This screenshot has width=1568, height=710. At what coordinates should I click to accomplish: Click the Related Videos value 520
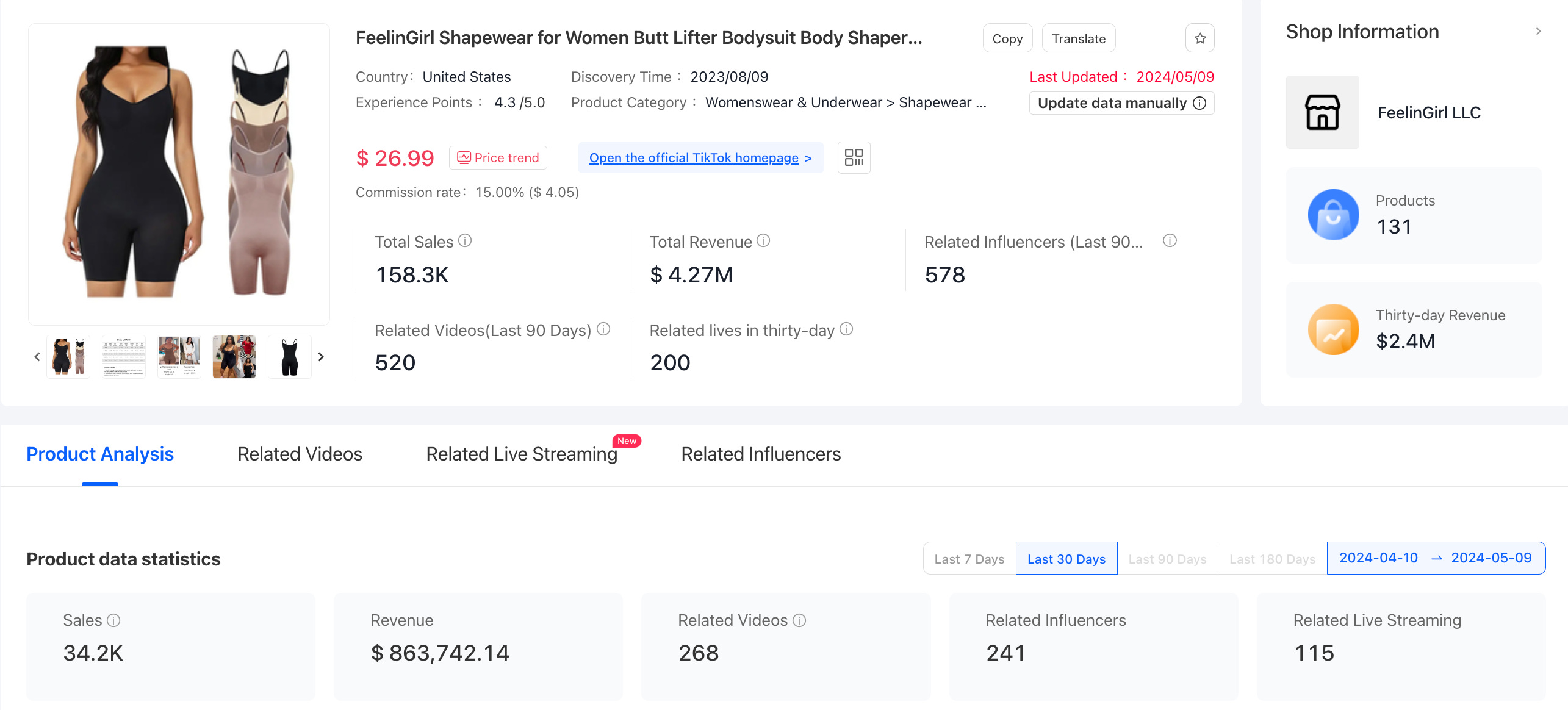tap(395, 363)
